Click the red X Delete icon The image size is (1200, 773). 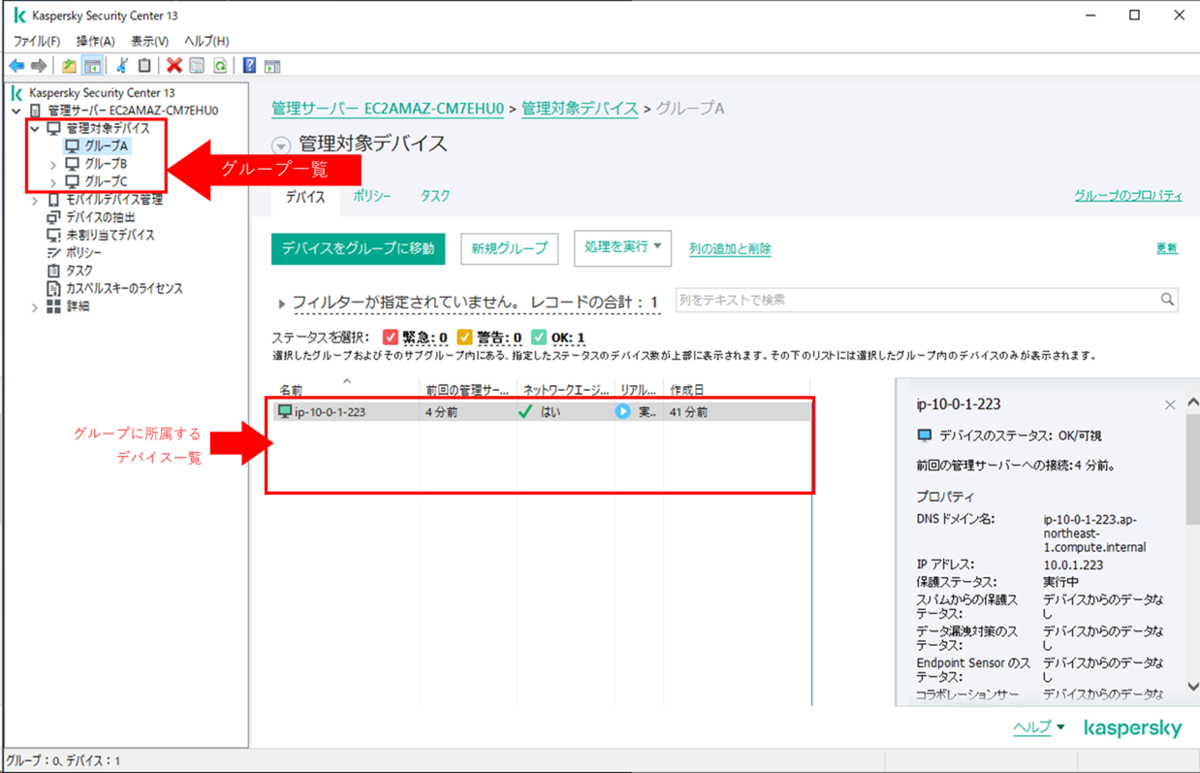(x=174, y=65)
